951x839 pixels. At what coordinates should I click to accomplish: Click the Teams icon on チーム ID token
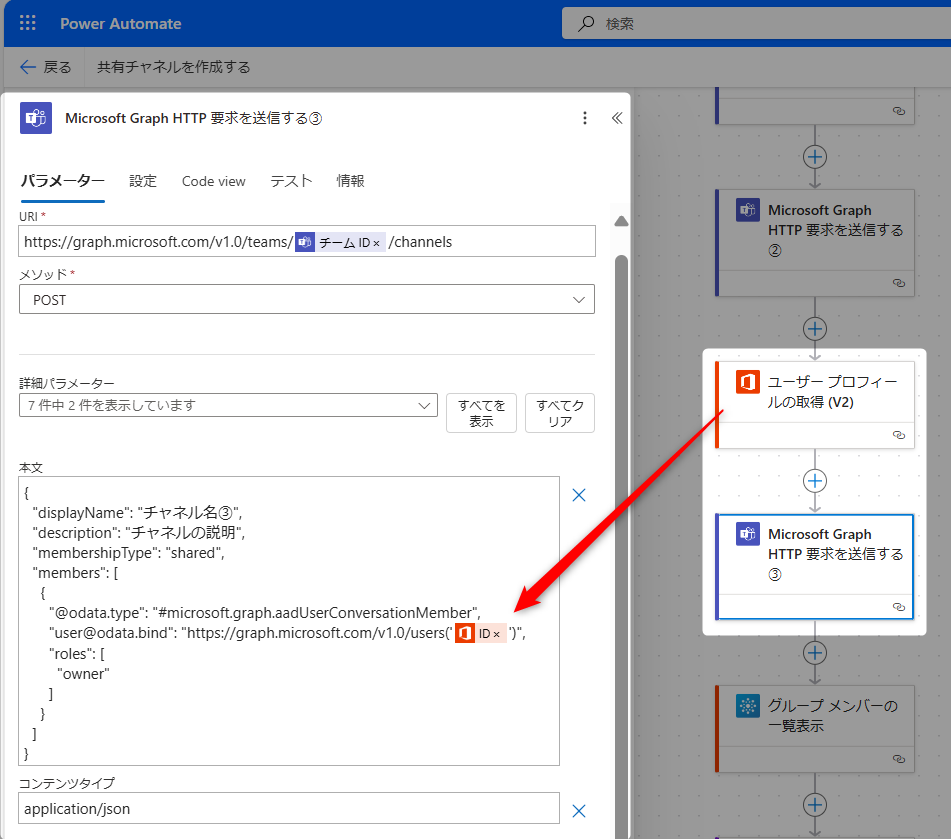coord(305,242)
